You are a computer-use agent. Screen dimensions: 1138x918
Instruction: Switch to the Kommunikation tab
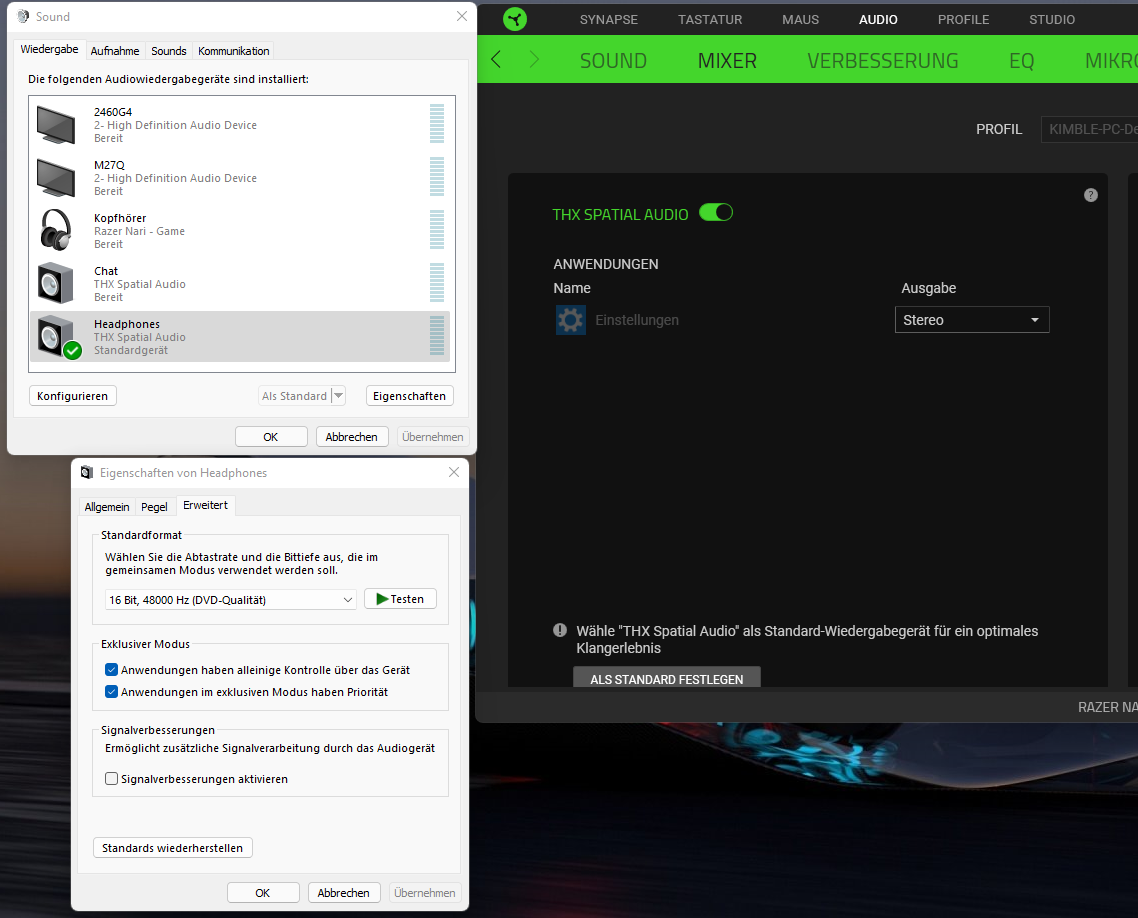click(x=234, y=51)
